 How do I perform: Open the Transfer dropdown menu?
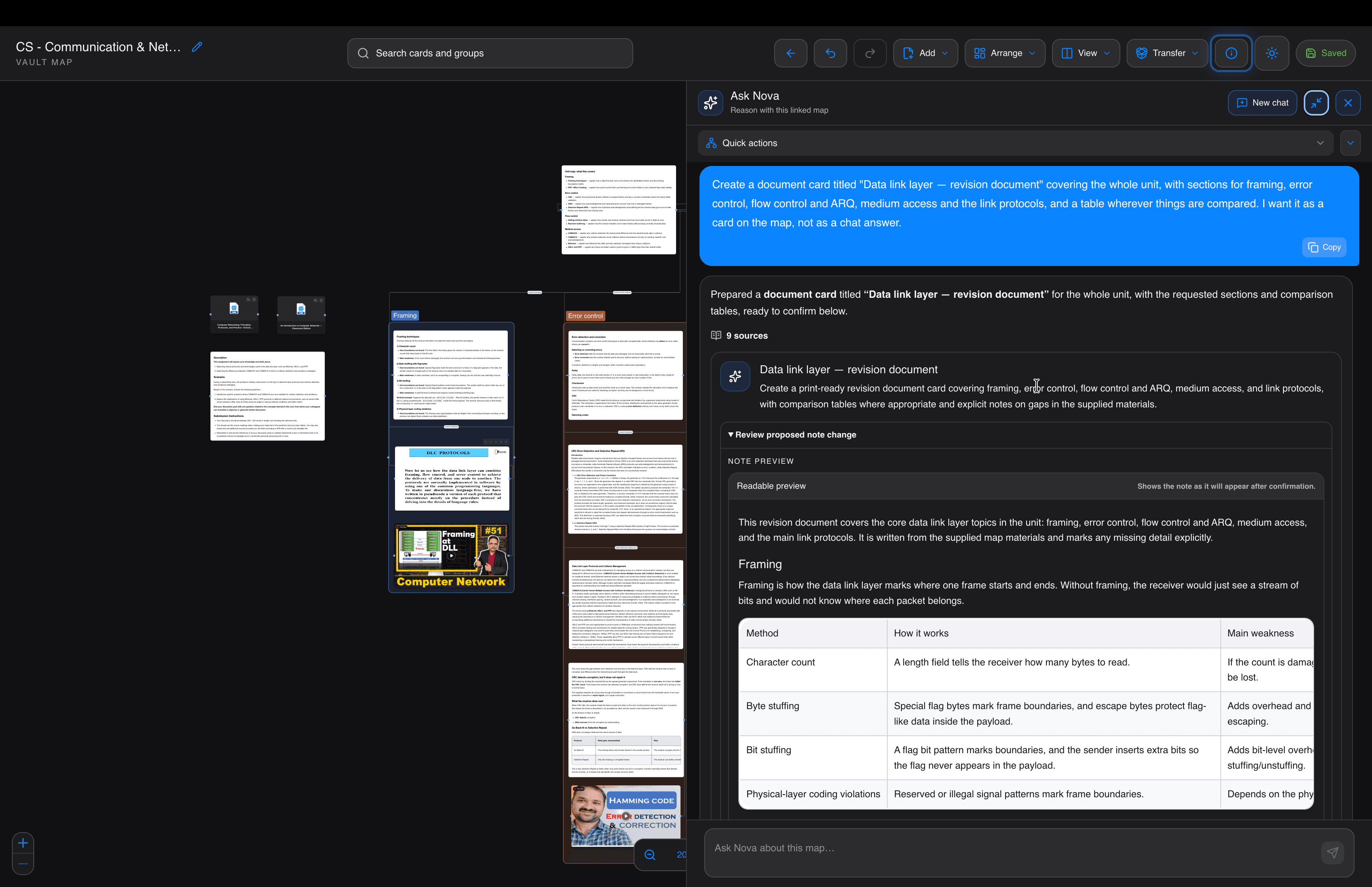click(1166, 53)
